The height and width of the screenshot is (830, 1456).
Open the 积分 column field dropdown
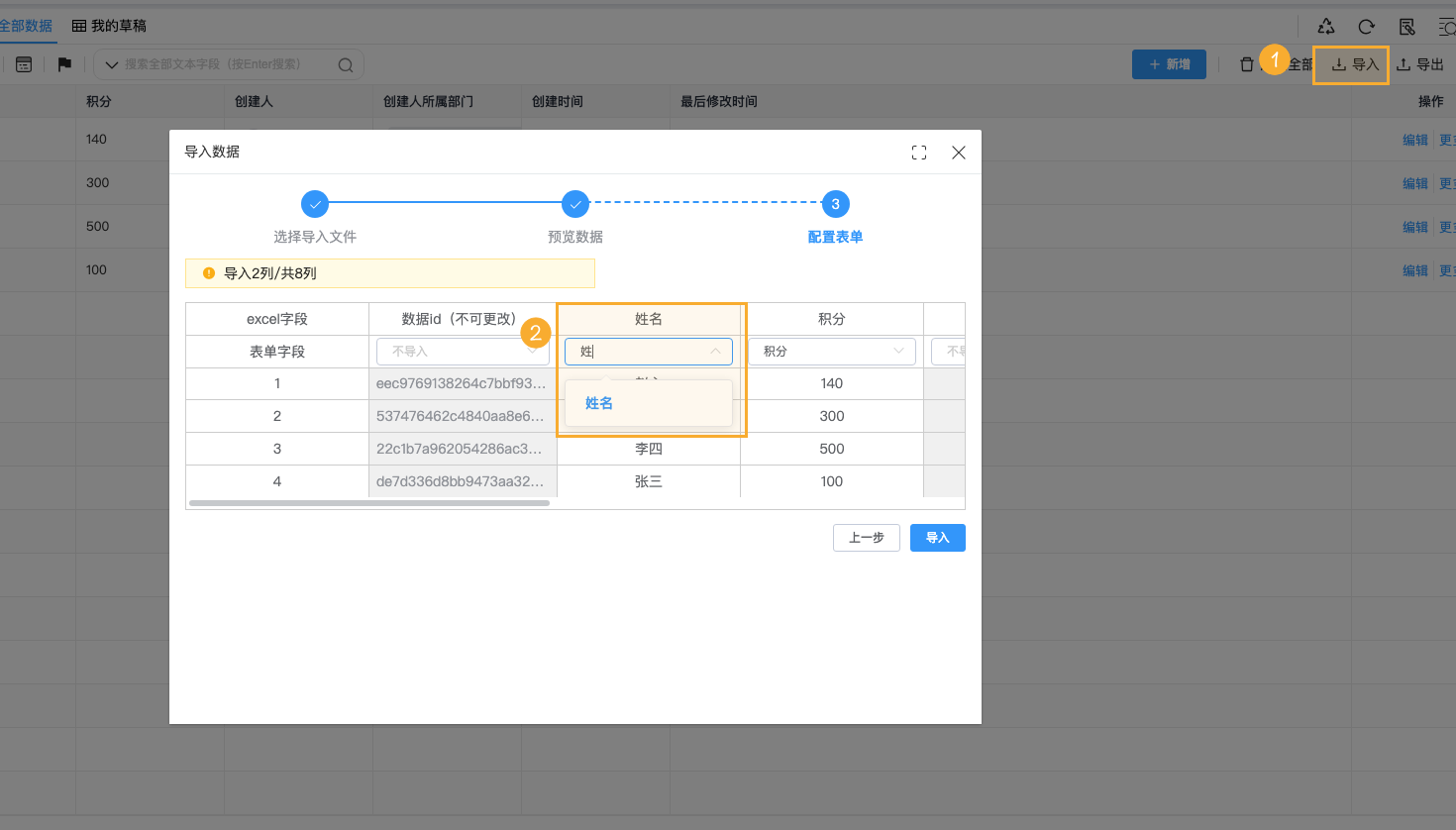[832, 352]
